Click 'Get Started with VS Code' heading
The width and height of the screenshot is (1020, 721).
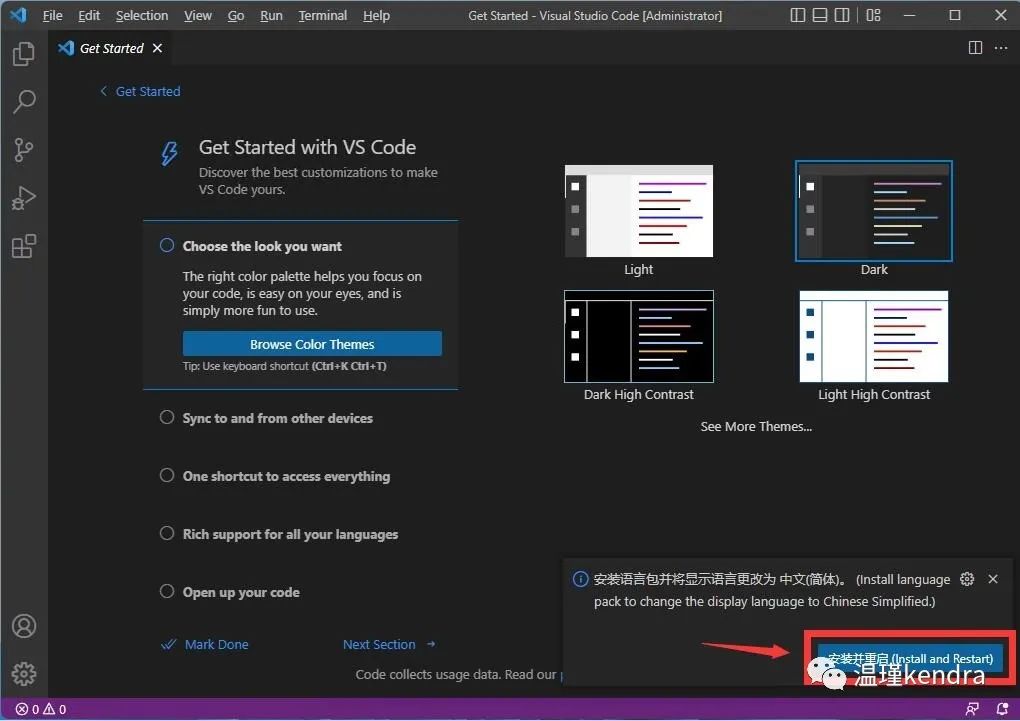pos(307,148)
